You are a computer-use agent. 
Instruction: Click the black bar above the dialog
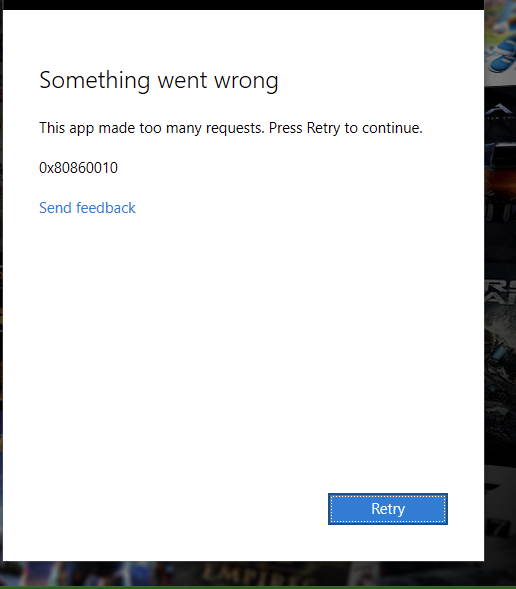pos(242,5)
